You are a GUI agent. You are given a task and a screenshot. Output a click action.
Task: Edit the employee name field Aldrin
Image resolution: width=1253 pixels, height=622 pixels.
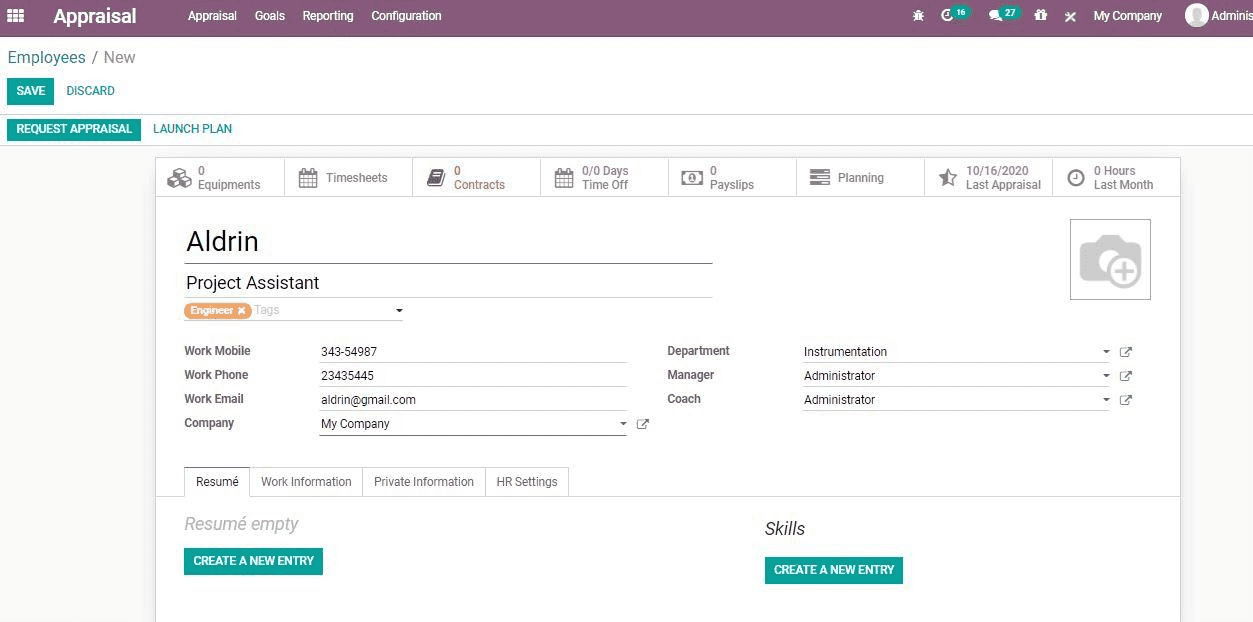pyautogui.click(x=448, y=242)
